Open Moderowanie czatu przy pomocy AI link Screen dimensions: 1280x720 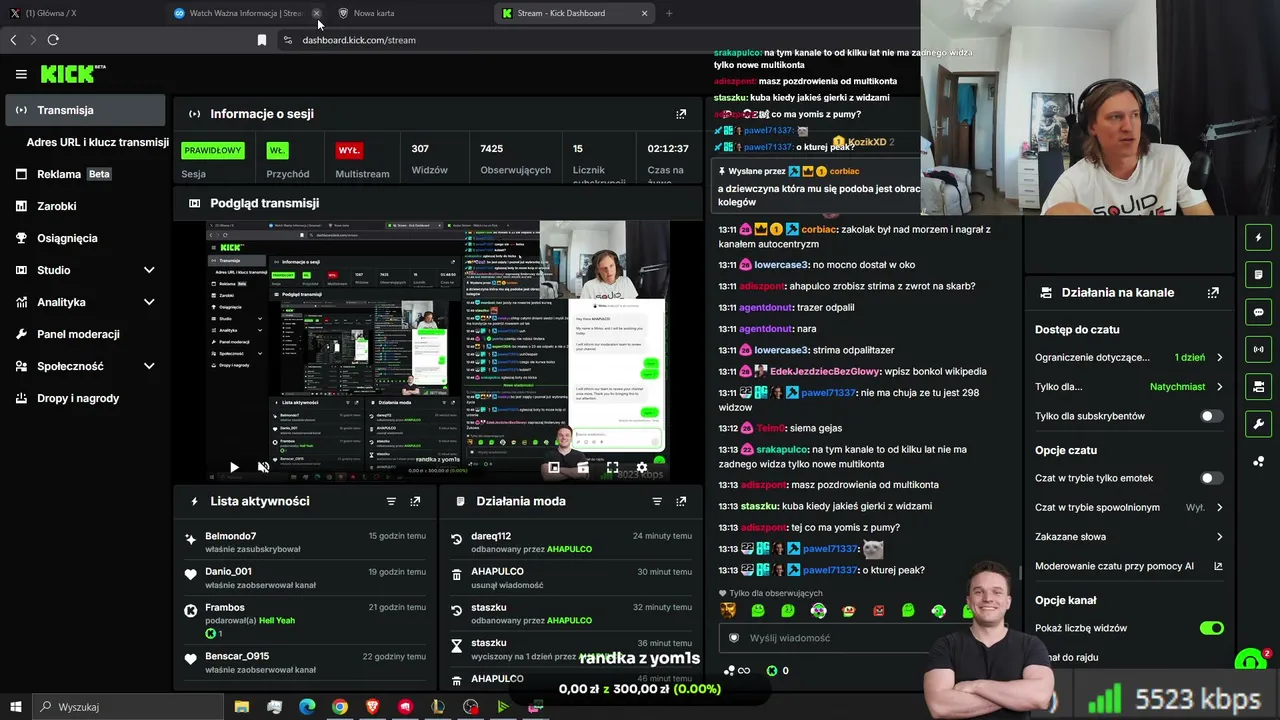[1129, 566]
